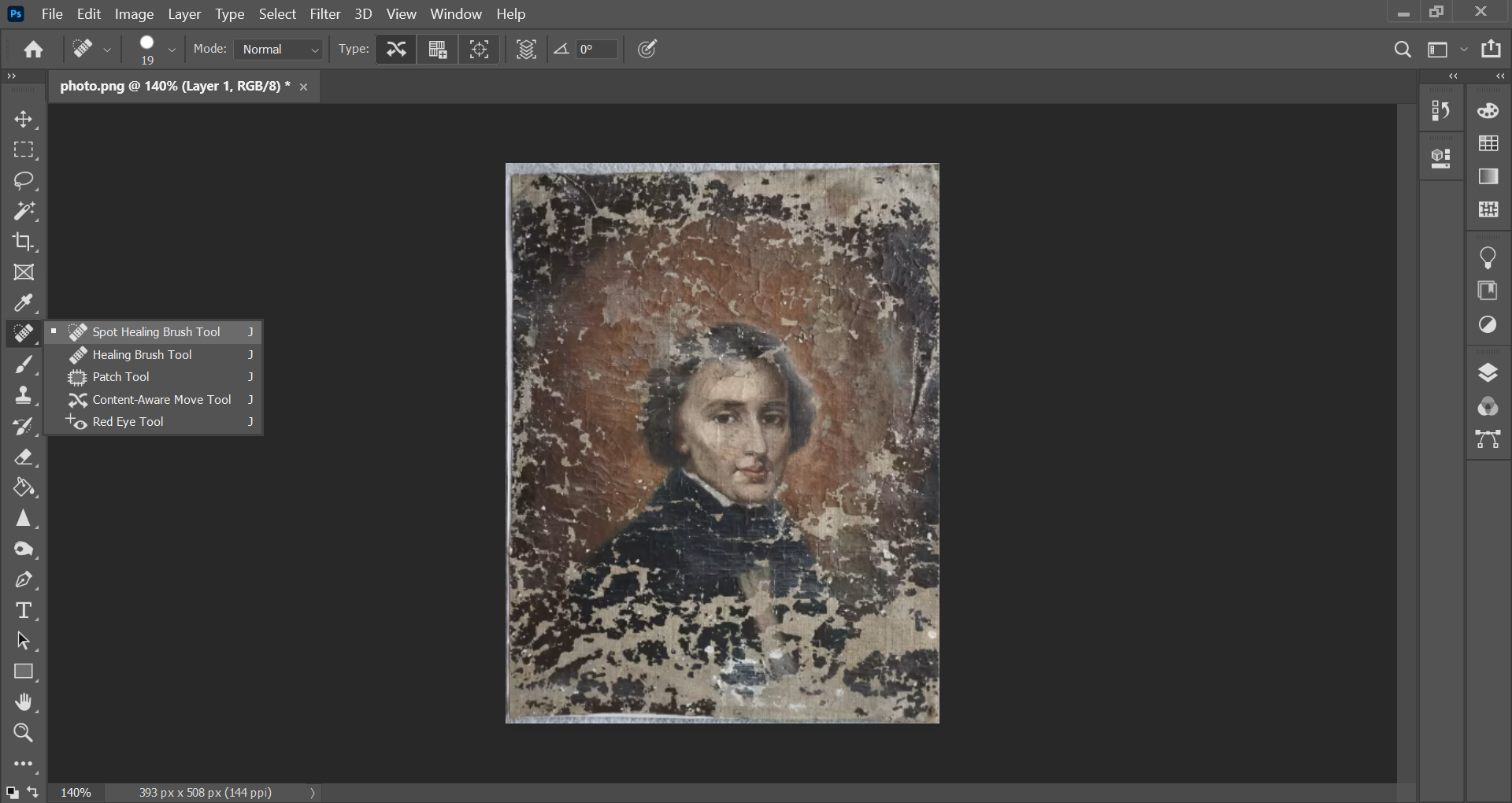Viewport: 1512px width, 803px height.
Task: Choose Red Eye Tool from flyout
Action: click(128, 422)
